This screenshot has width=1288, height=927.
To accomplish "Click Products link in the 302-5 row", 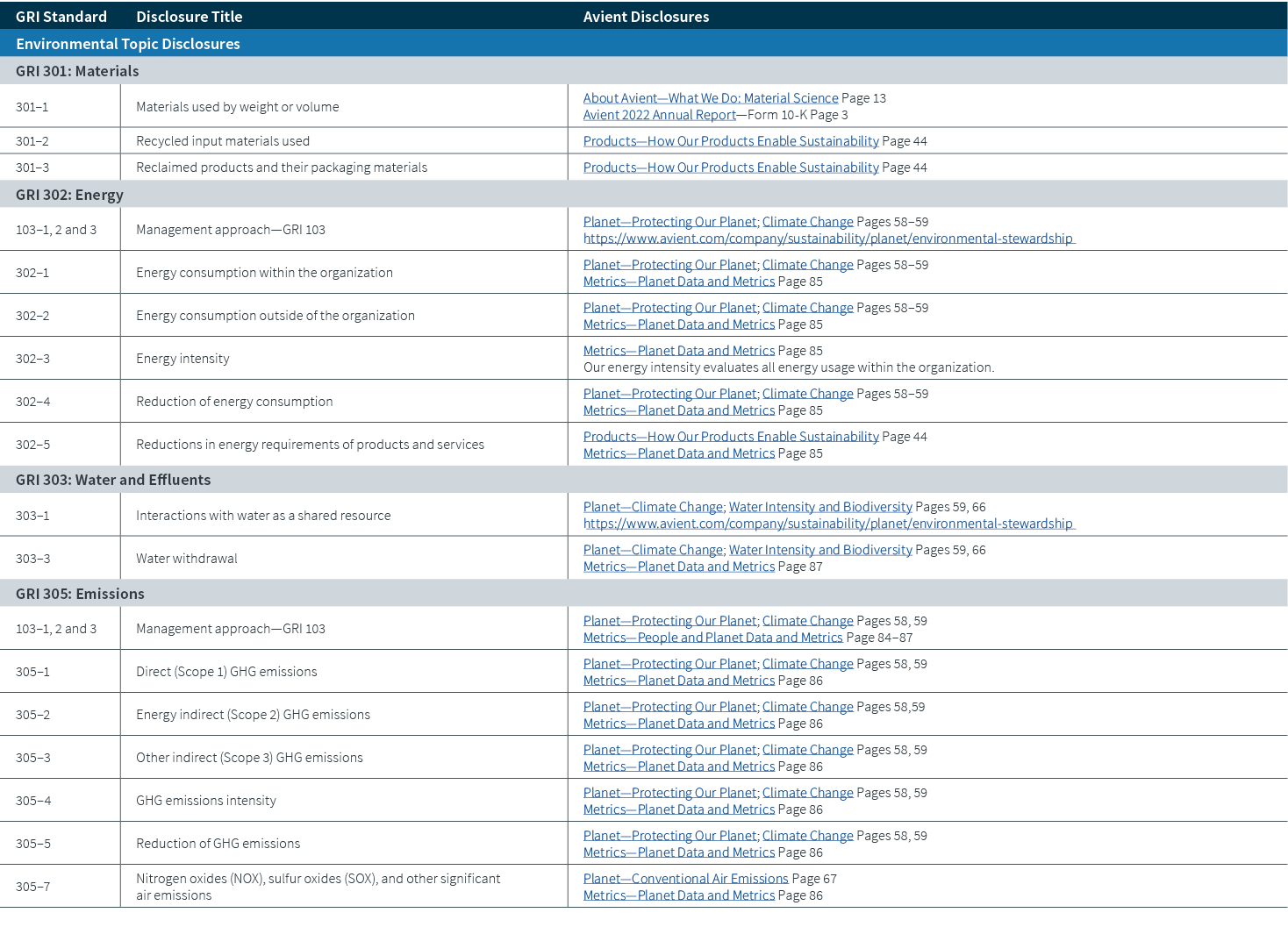I will tap(730, 436).
